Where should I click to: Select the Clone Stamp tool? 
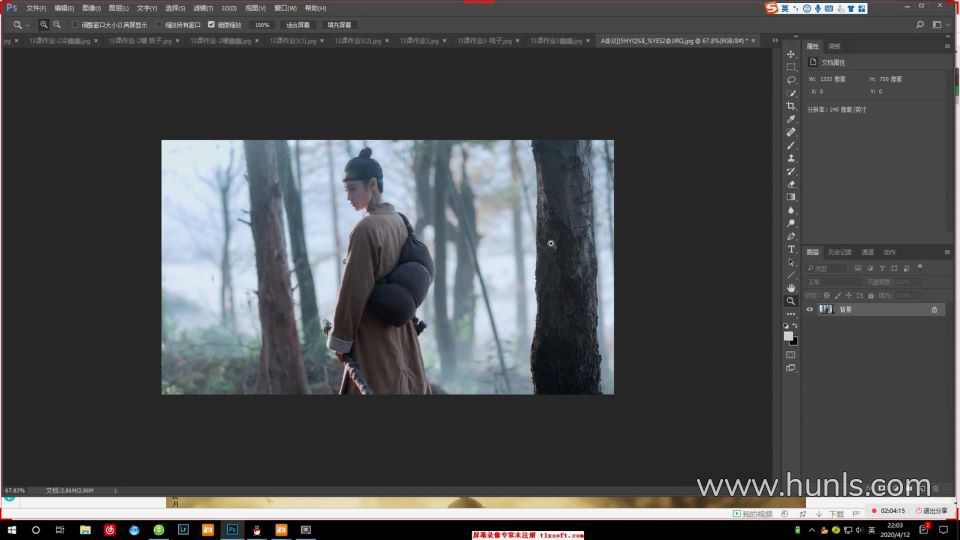(791, 158)
